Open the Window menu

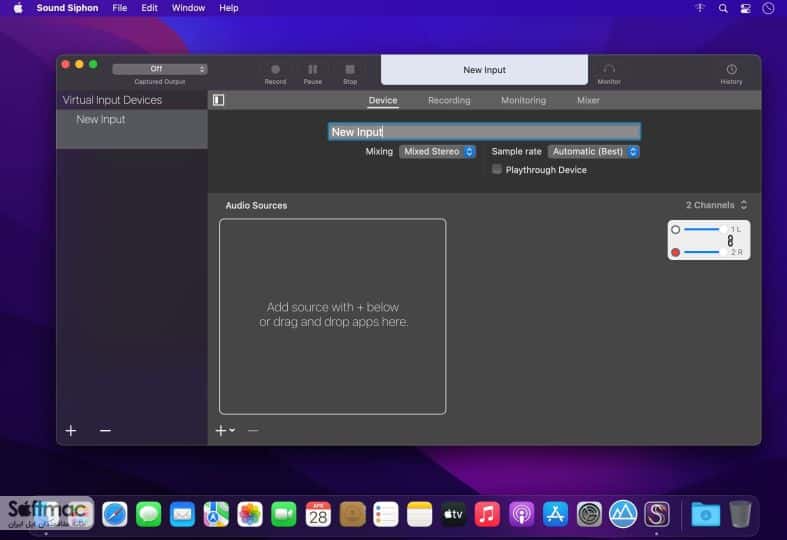click(188, 8)
